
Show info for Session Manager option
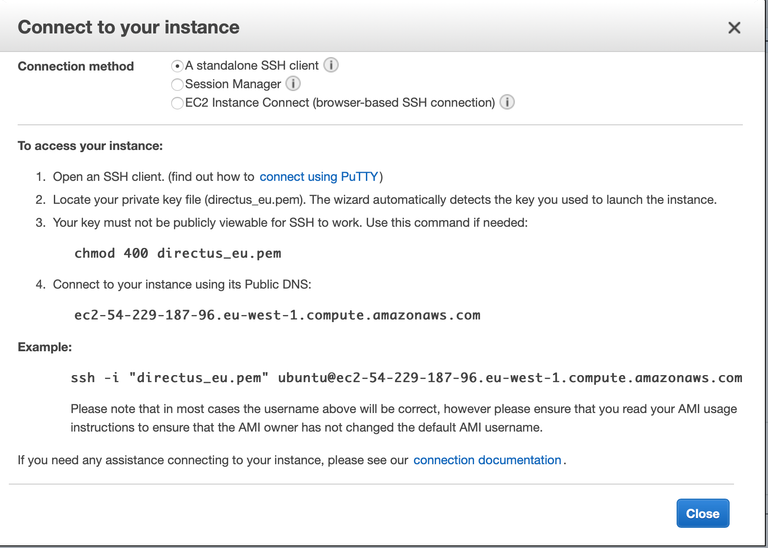(293, 84)
